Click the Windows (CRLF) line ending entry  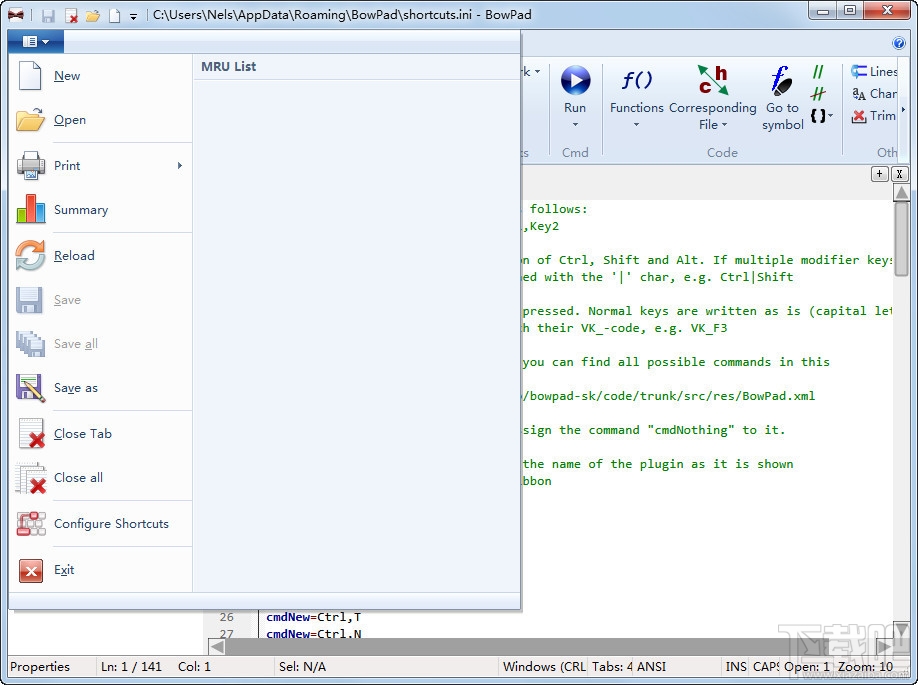point(544,667)
